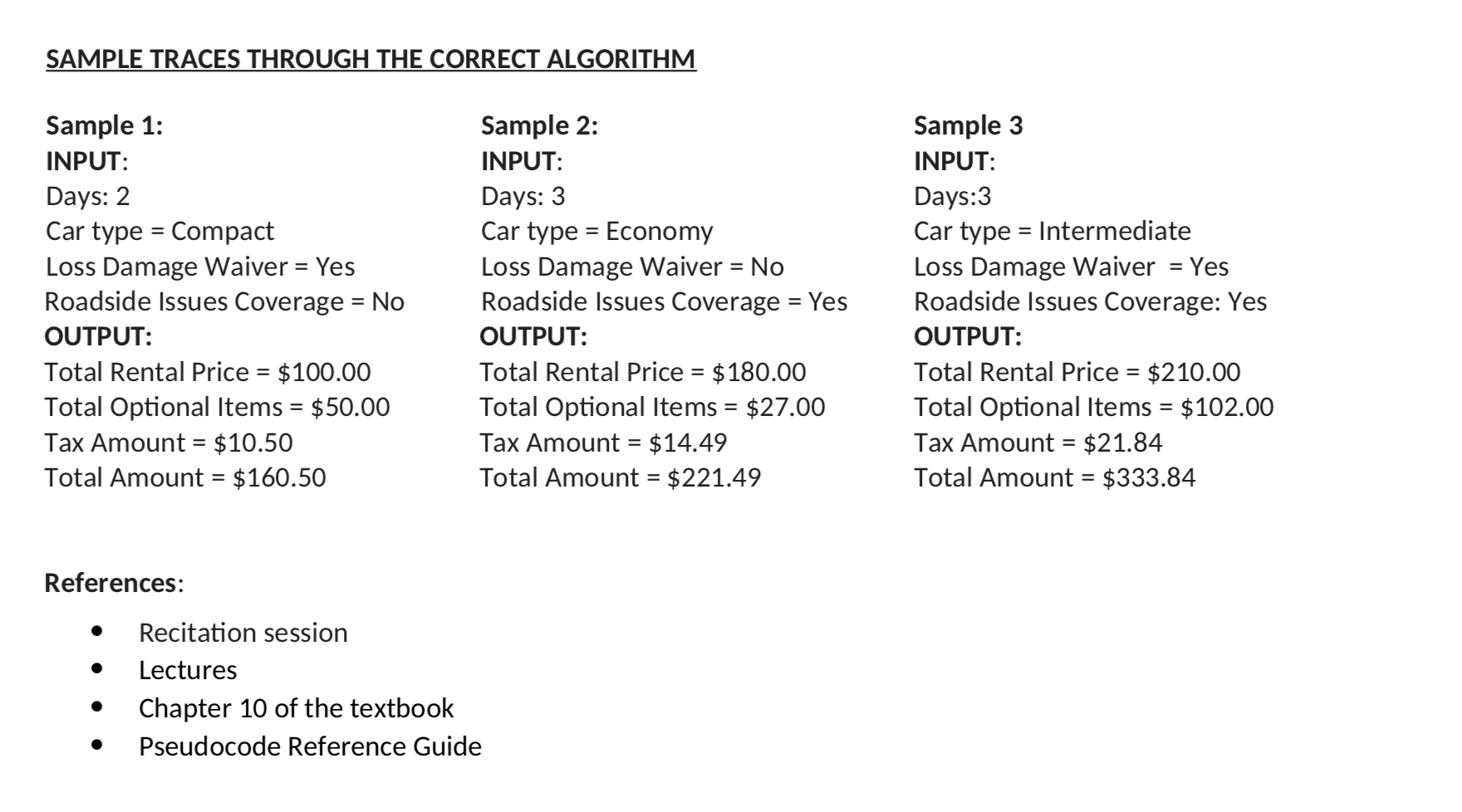This screenshot has height=812, width=1462.
Task: Click Loss Damage Waiver = No line
Action: (633, 267)
